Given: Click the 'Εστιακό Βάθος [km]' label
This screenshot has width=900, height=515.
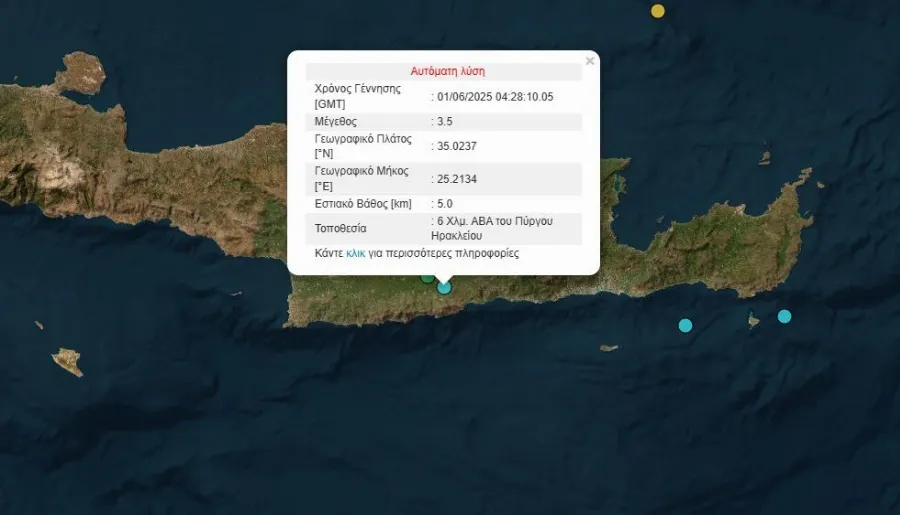Looking at the screenshot, I should point(363,204).
